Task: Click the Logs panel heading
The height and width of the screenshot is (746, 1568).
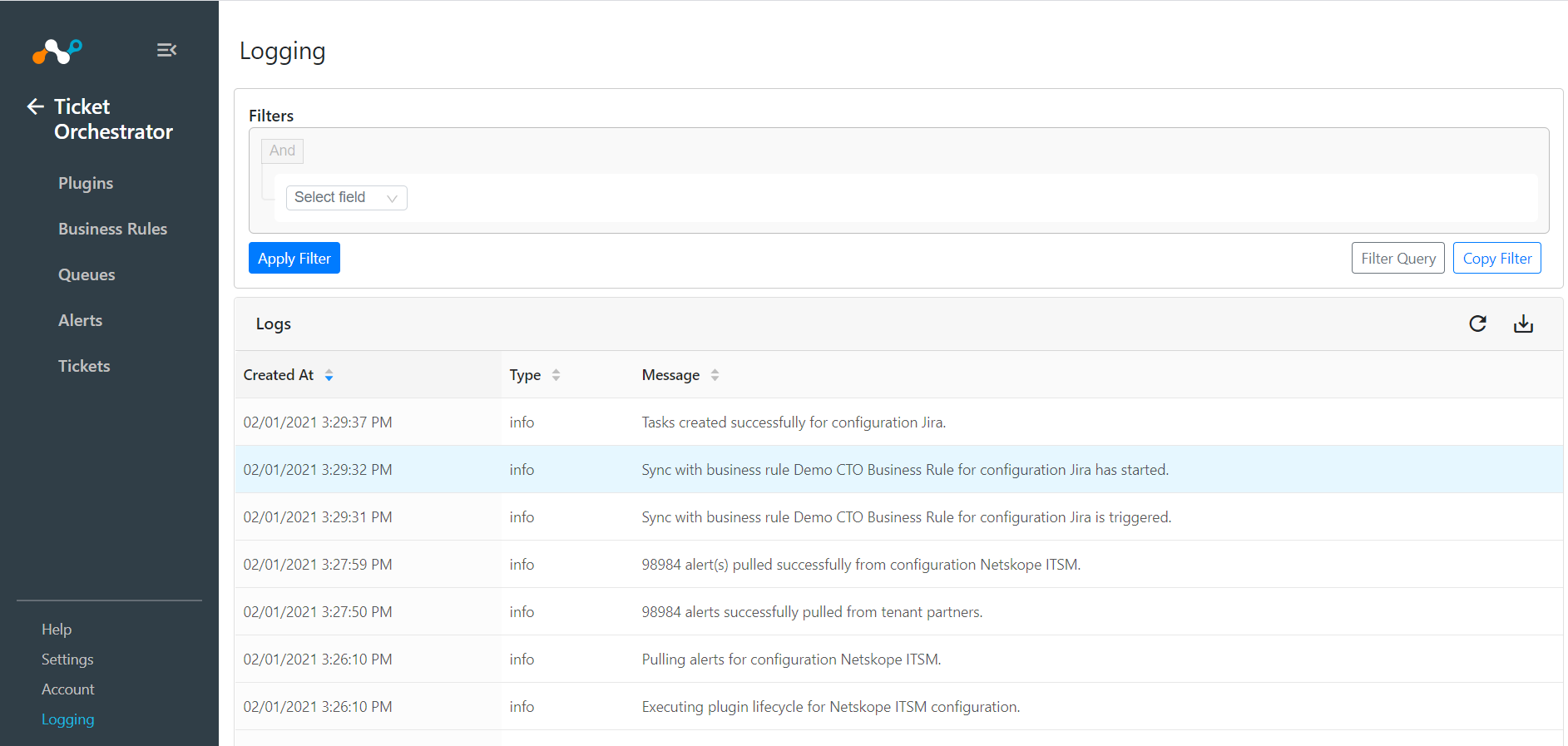Action: [x=273, y=324]
